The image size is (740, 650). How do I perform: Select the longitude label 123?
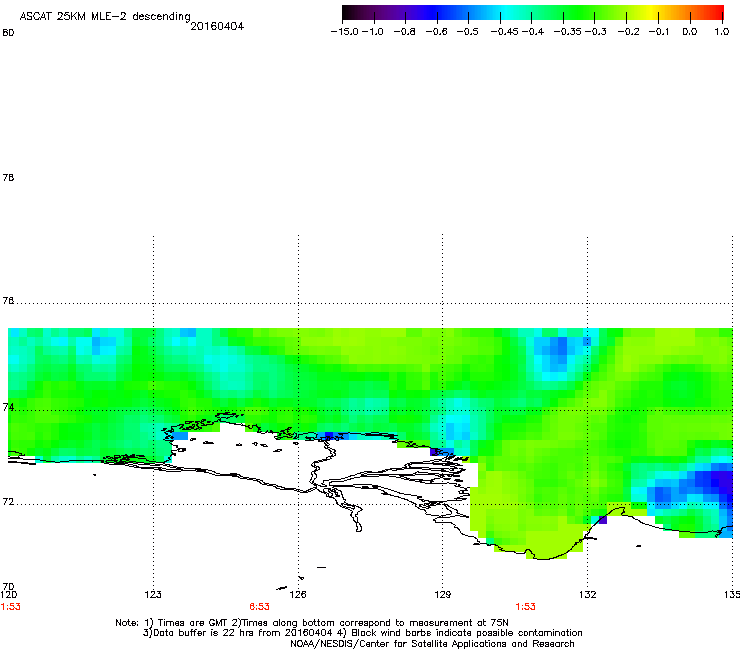coord(153,594)
